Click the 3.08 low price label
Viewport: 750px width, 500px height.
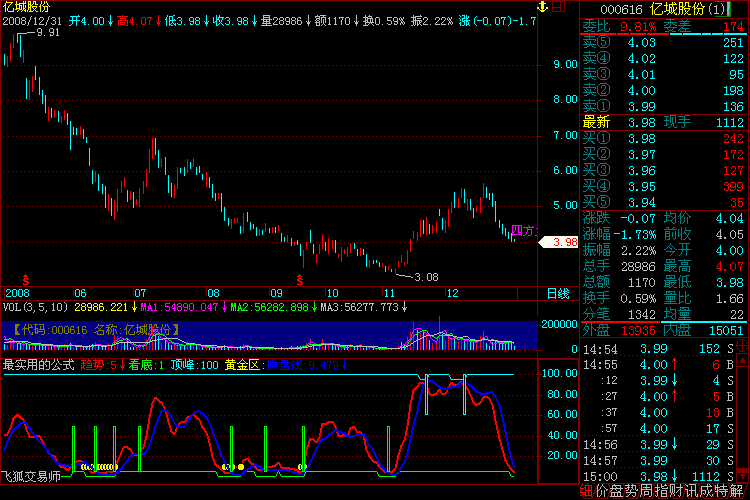coord(426,277)
